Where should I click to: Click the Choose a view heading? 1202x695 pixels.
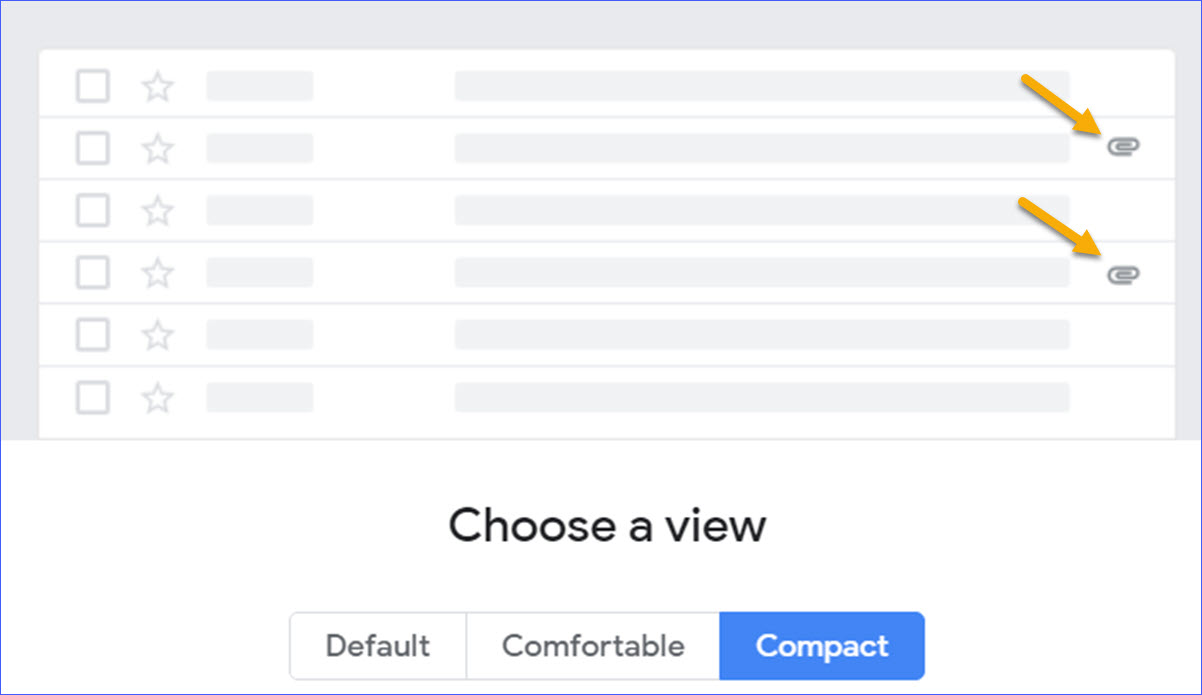point(607,524)
